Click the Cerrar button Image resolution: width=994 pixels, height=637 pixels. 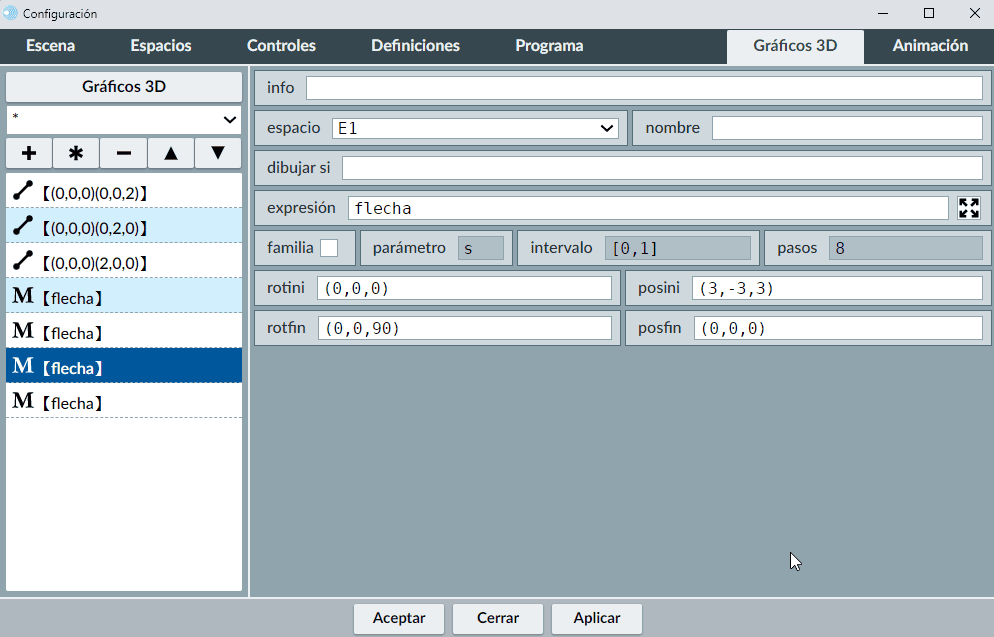(498, 618)
